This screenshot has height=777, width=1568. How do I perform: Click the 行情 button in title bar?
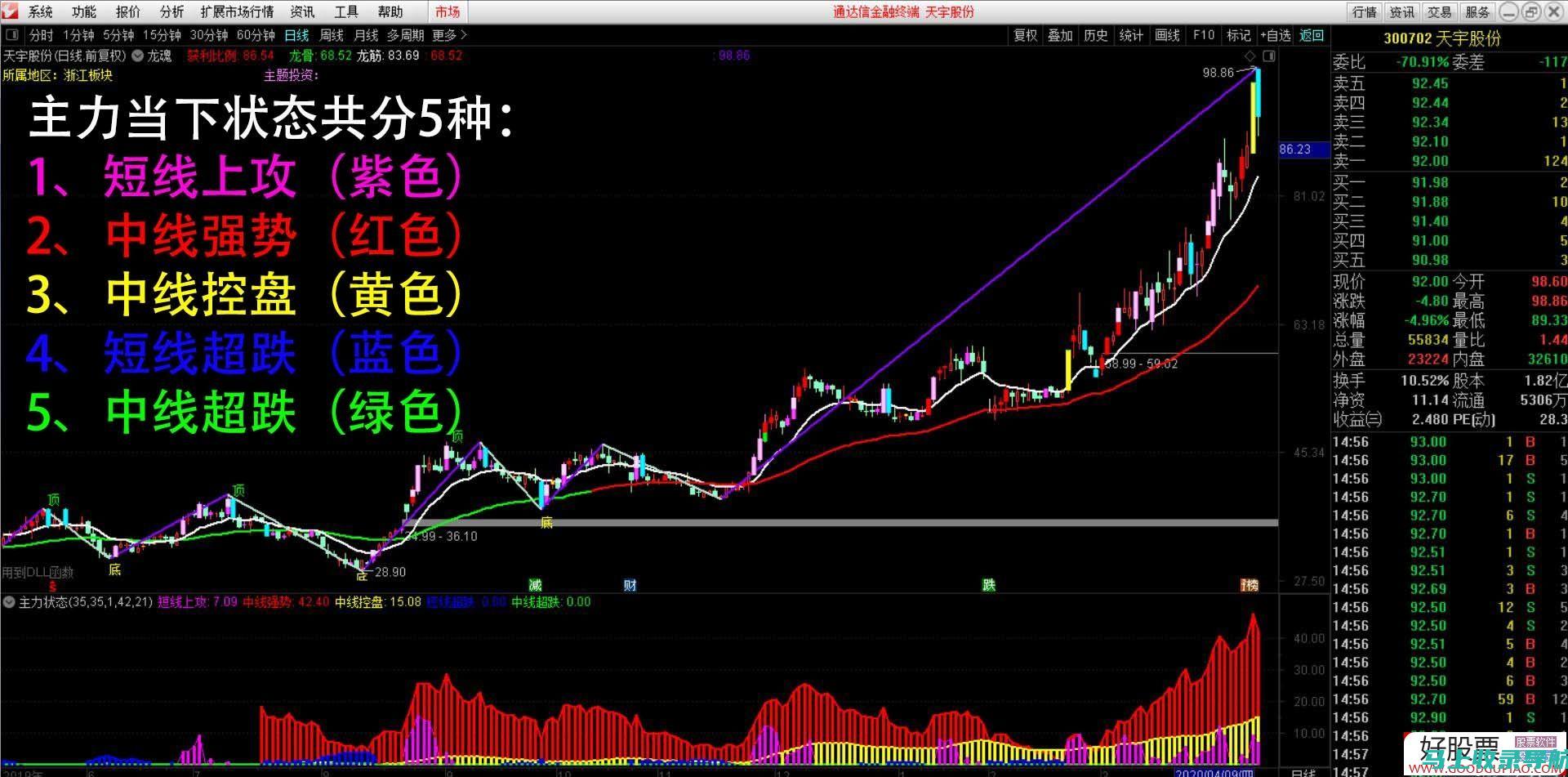1365,11
